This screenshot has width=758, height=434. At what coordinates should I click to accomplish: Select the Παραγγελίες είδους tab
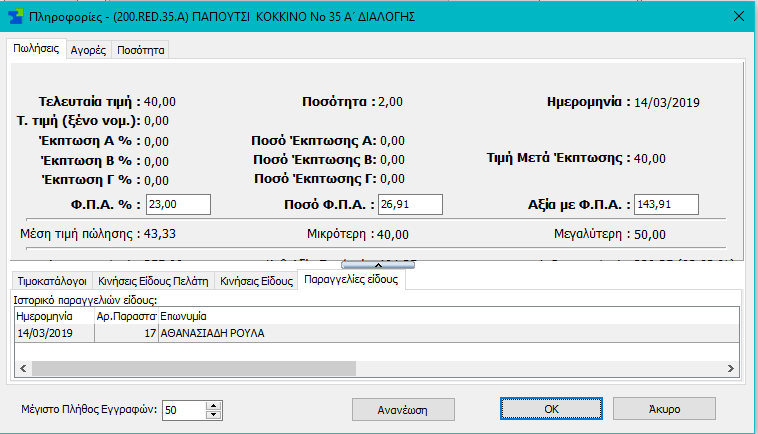pos(351,279)
